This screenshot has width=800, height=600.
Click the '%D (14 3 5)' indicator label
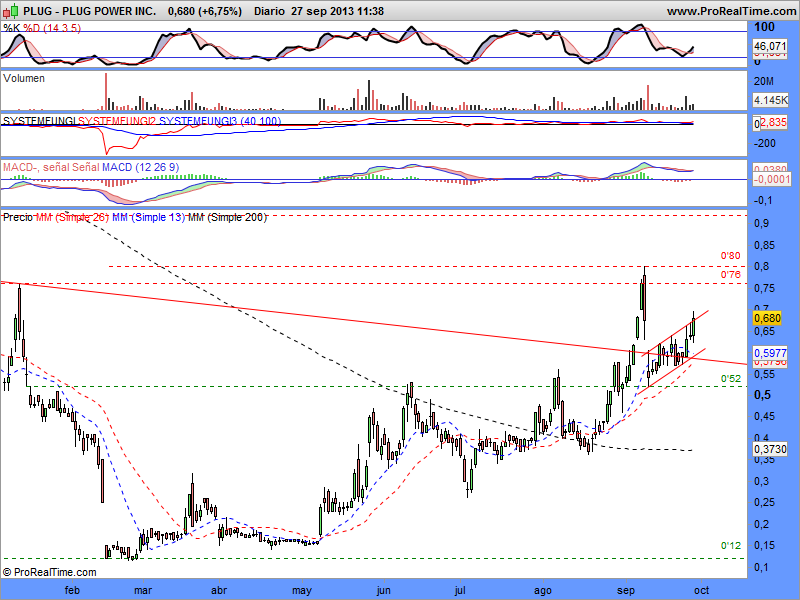point(52,28)
